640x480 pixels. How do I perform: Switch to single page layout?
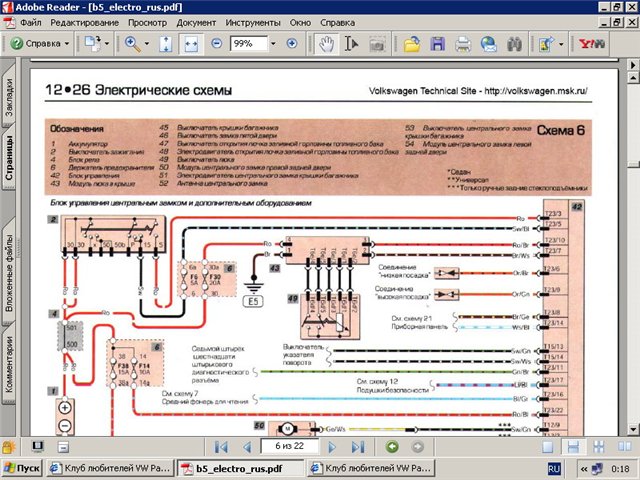point(548,447)
